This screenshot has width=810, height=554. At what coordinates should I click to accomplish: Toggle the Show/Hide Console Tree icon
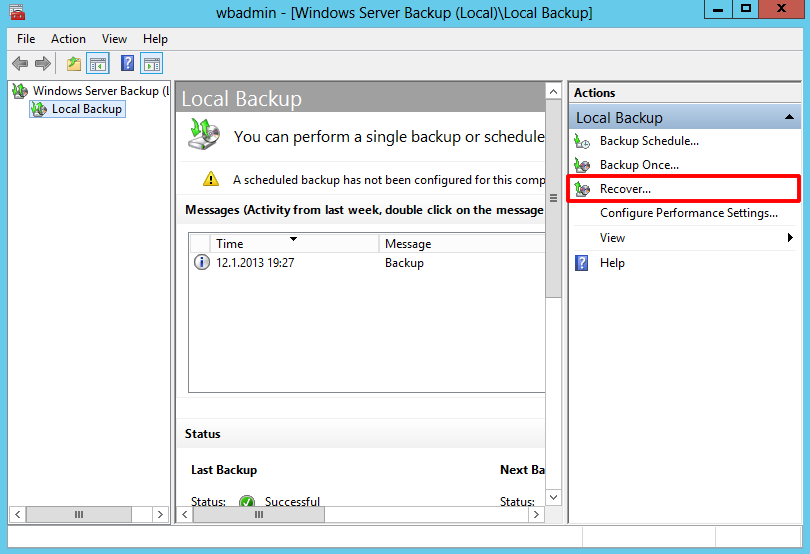[x=98, y=64]
